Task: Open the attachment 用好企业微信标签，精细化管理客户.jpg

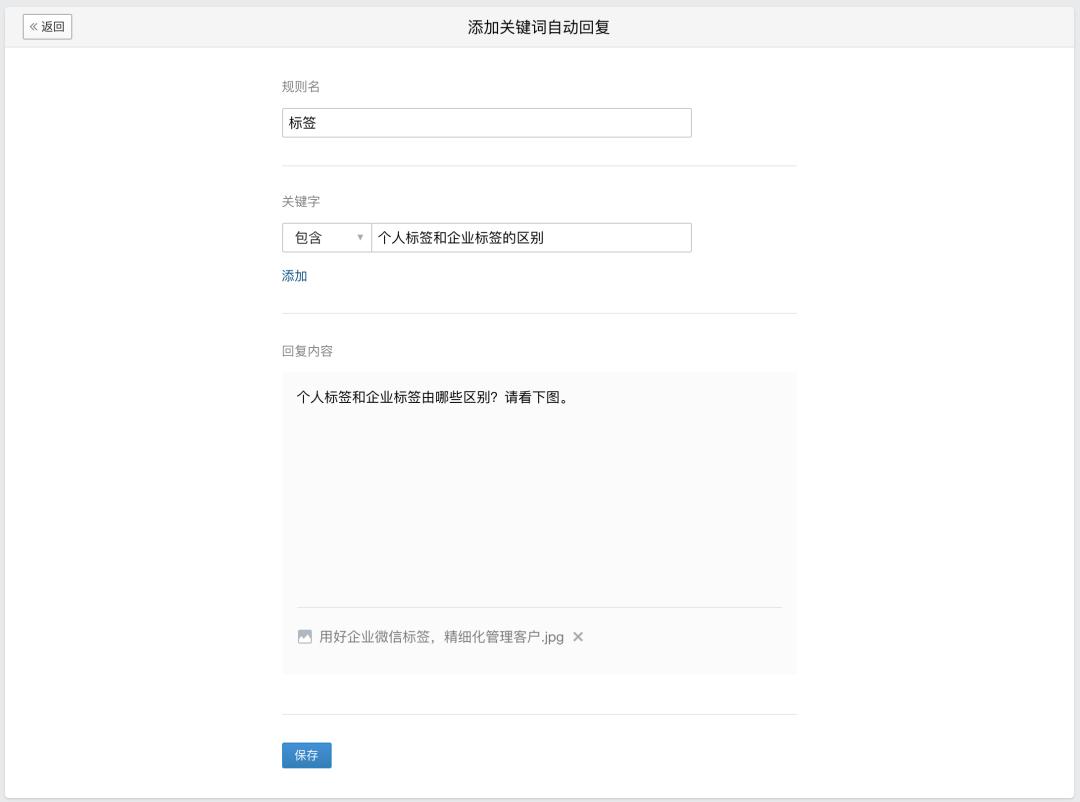Action: click(440, 636)
